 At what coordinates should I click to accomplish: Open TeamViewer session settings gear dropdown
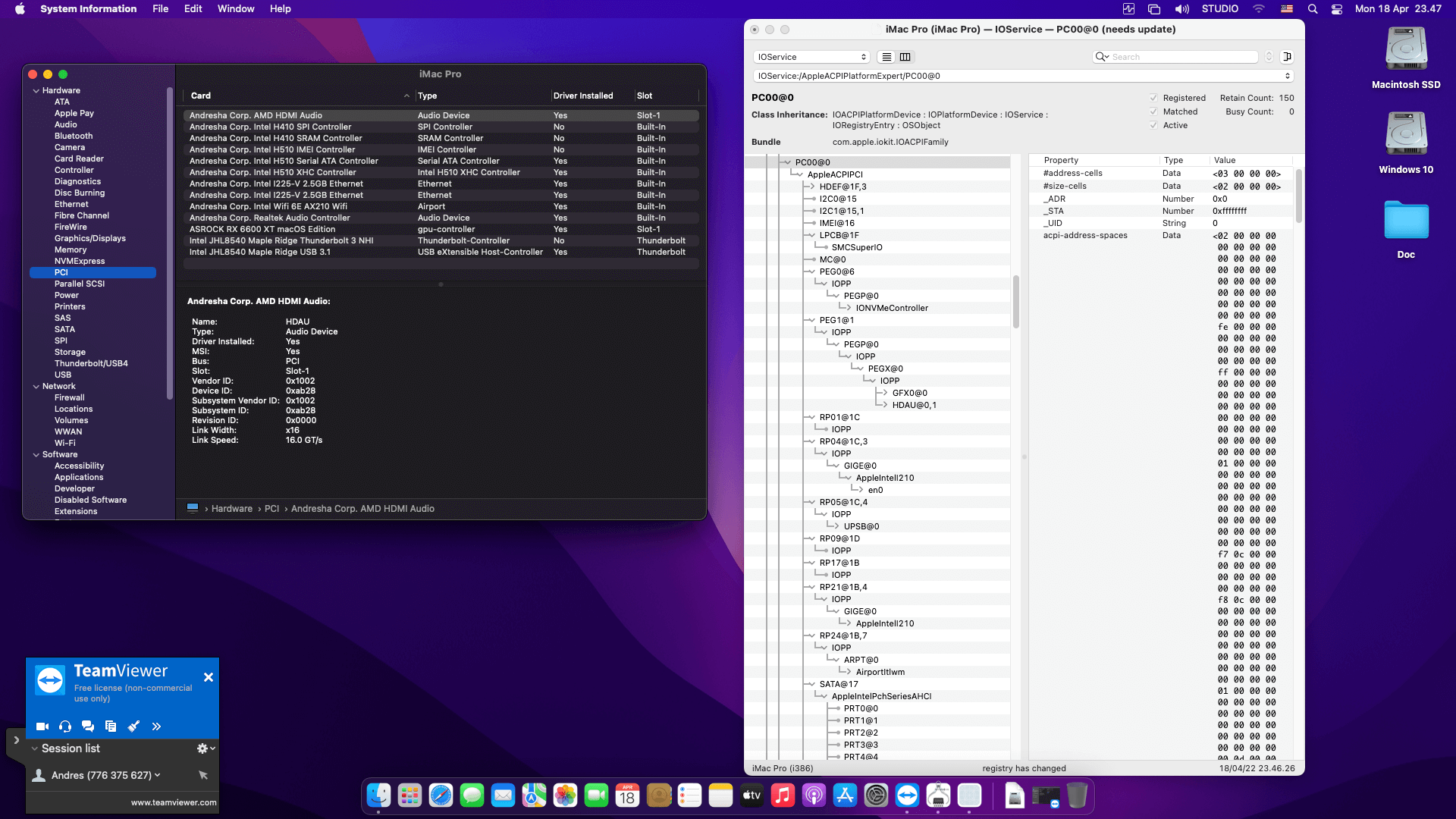pyautogui.click(x=206, y=748)
